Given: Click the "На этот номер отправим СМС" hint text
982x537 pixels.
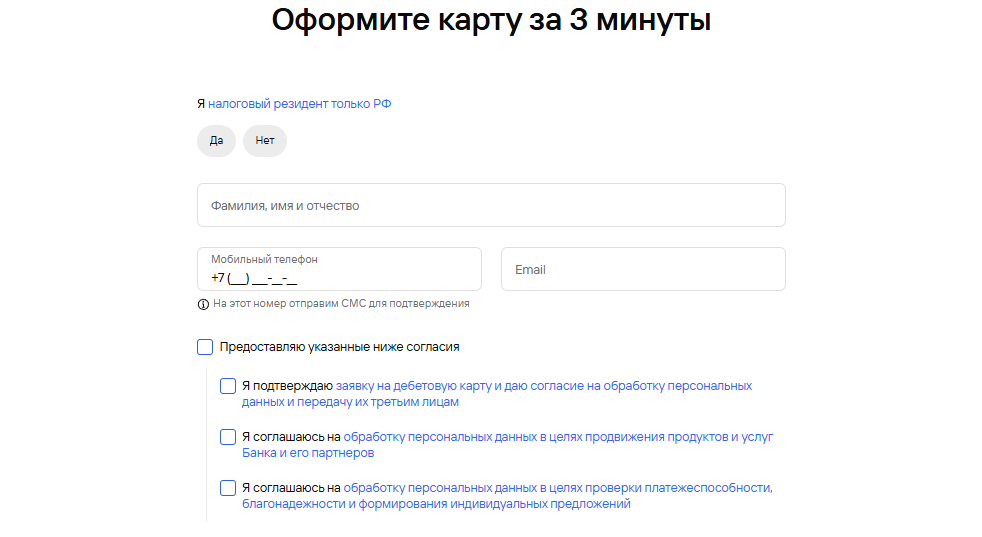Looking at the screenshot, I should tap(341, 304).
